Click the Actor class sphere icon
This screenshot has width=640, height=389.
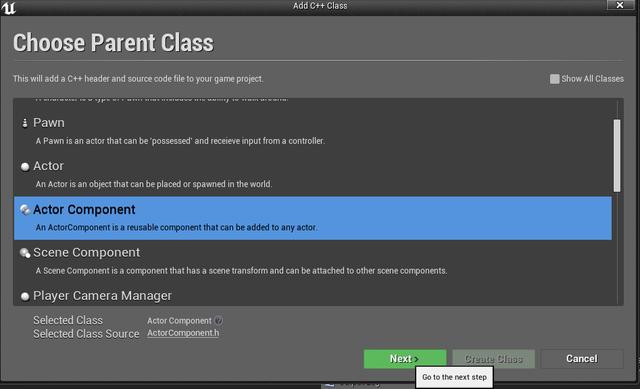25,167
